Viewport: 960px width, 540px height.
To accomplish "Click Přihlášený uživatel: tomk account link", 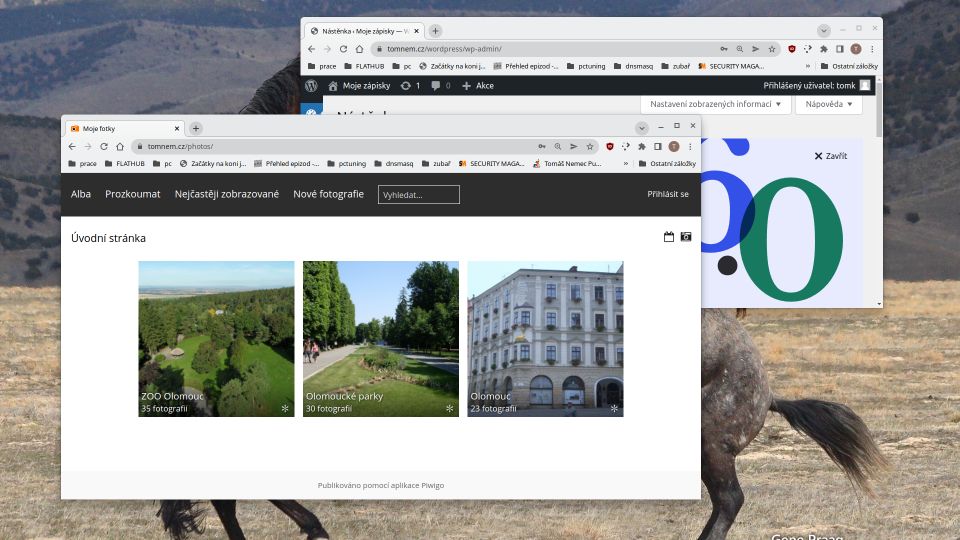I will click(817, 86).
